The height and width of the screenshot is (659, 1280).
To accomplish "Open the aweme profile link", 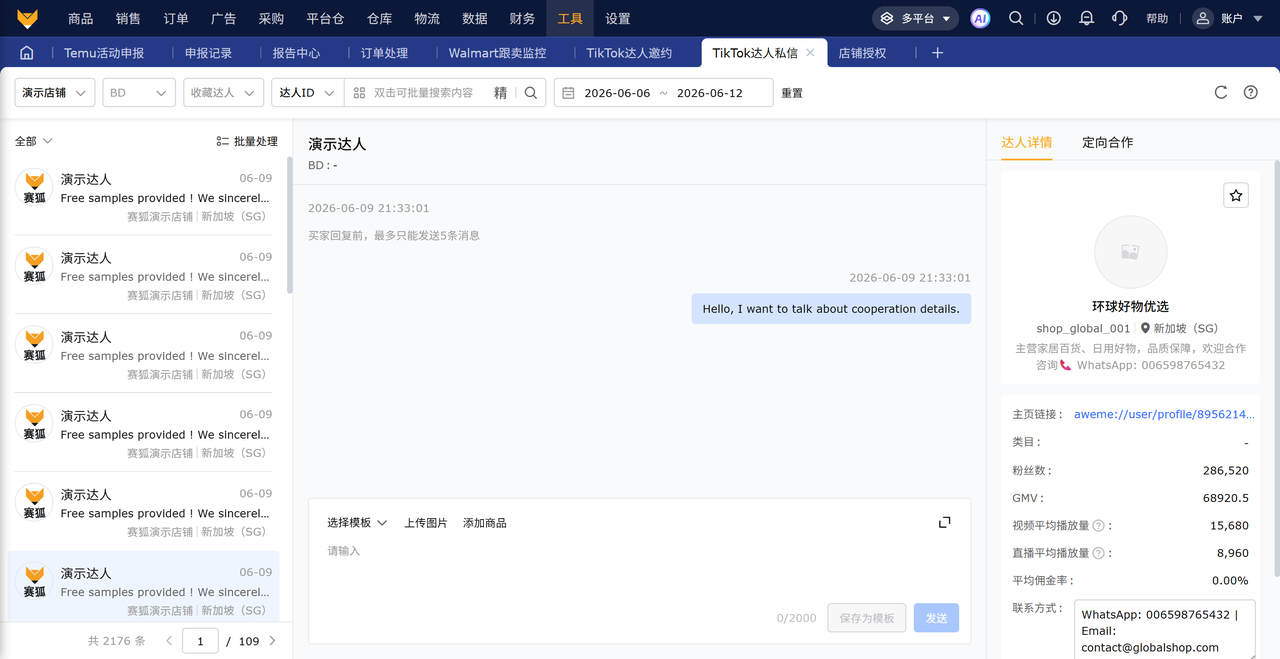I will (1164, 414).
